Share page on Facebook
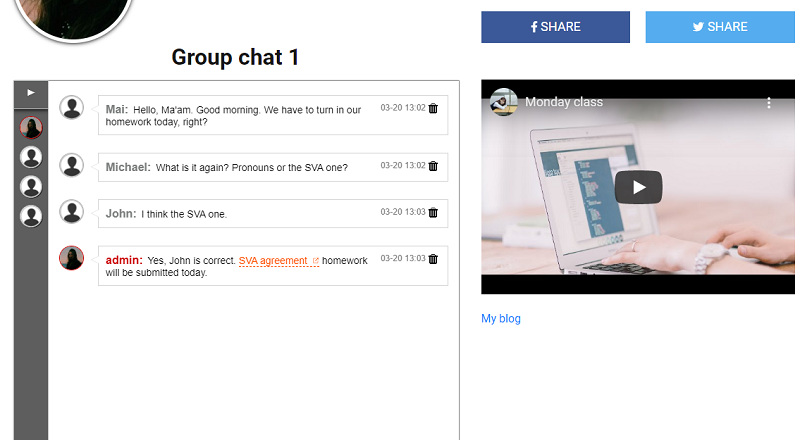Viewport: 800px width, 440px height. click(x=555, y=27)
